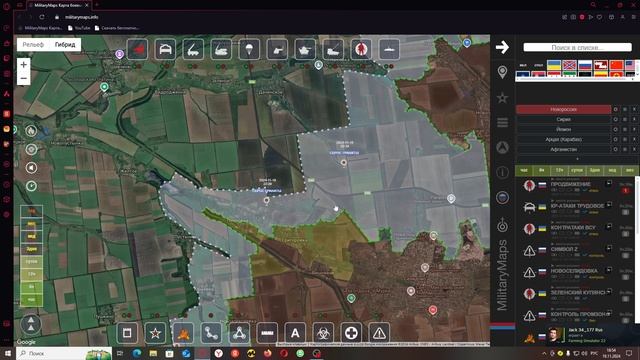Screen dimensions: 640x360
Task: Open the location pin sidebar icon
Action: 502,72
